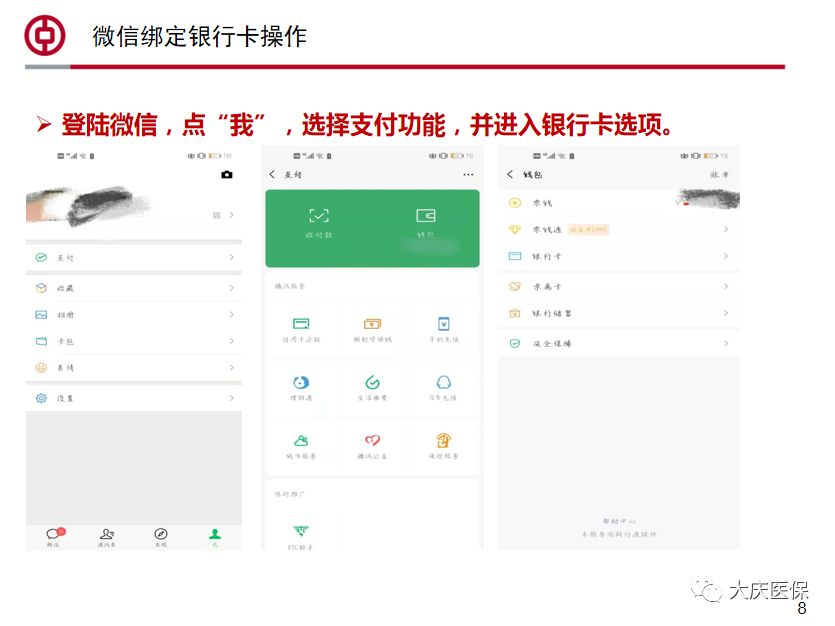This screenshot has height=626, width=835.
Task: Tap the green 支付 pay icon in the Me list
Action: [x=41, y=258]
